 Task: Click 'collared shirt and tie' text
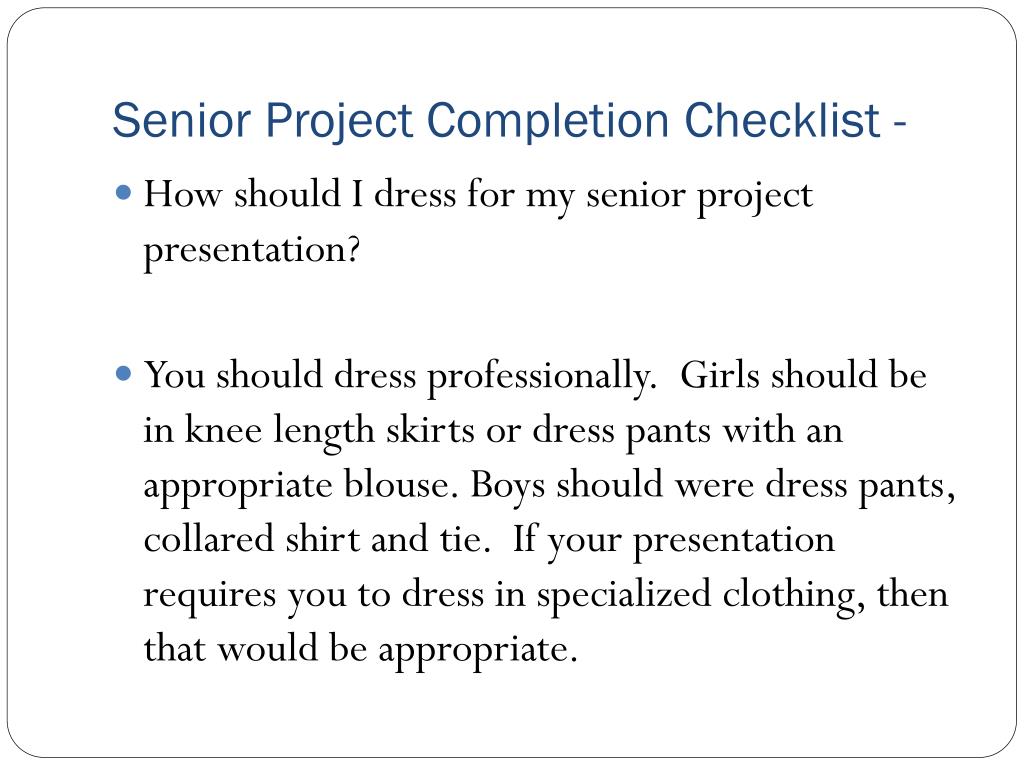click(x=316, y=539)
